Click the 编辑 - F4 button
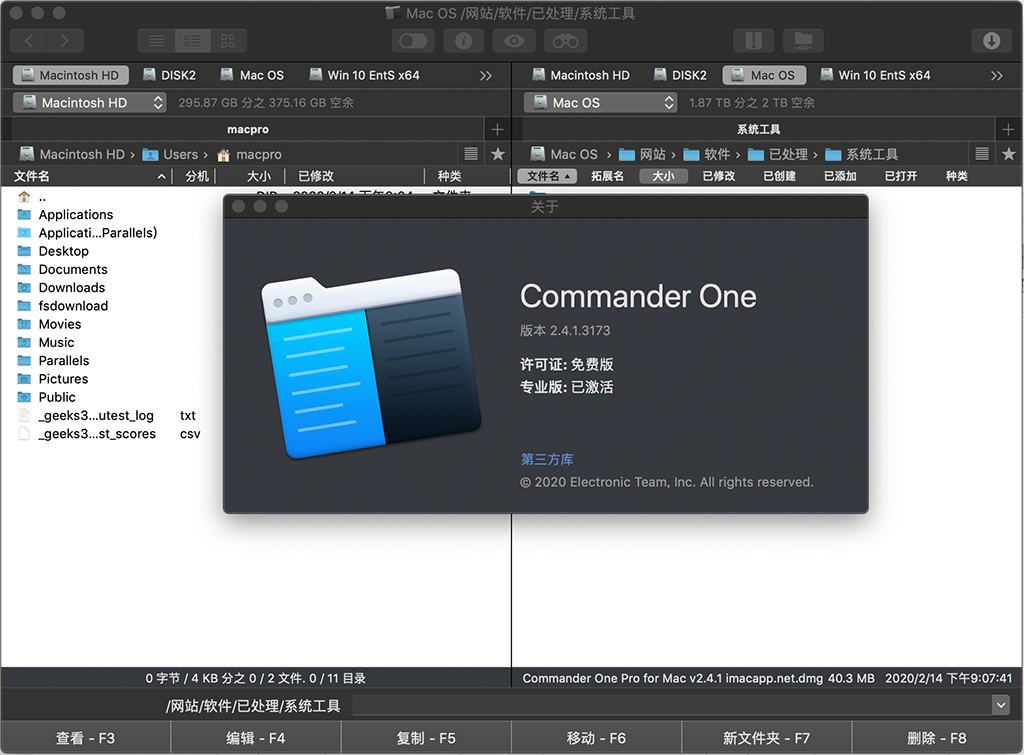This screenshot has width=1024, height=755. point(256,738)
